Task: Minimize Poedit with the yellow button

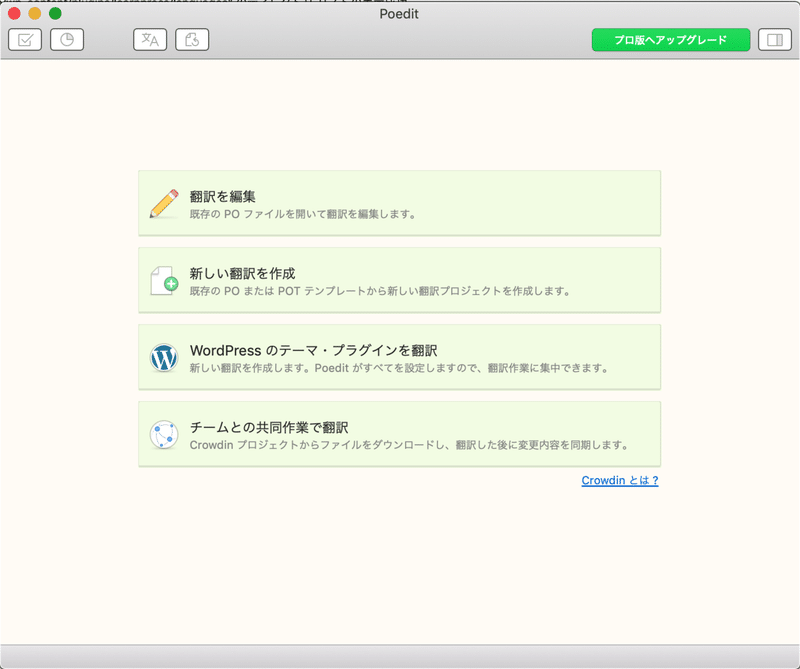Action: click(x=35, y=13)
